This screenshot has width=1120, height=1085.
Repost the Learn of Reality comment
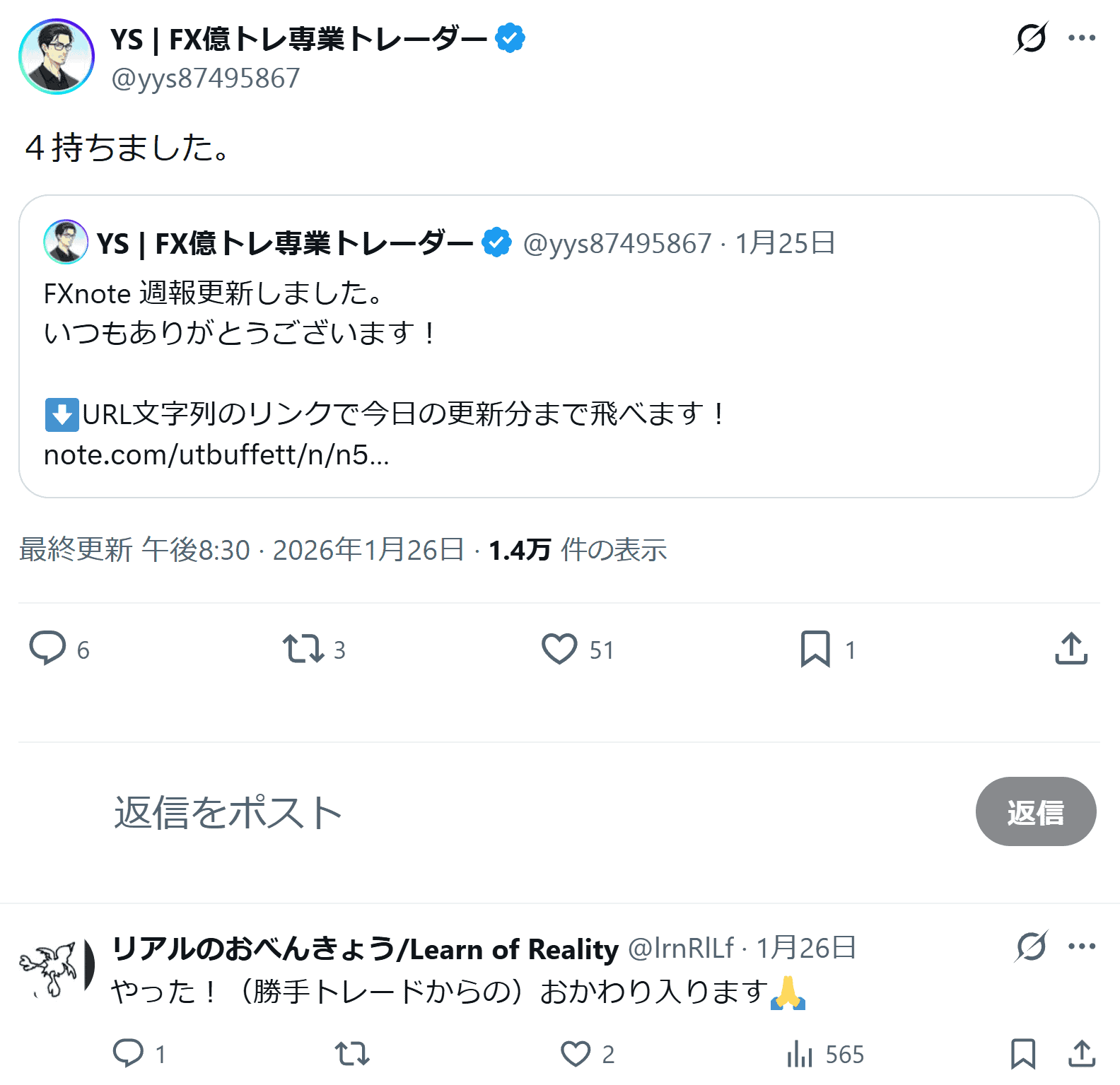click(352, 1053)
